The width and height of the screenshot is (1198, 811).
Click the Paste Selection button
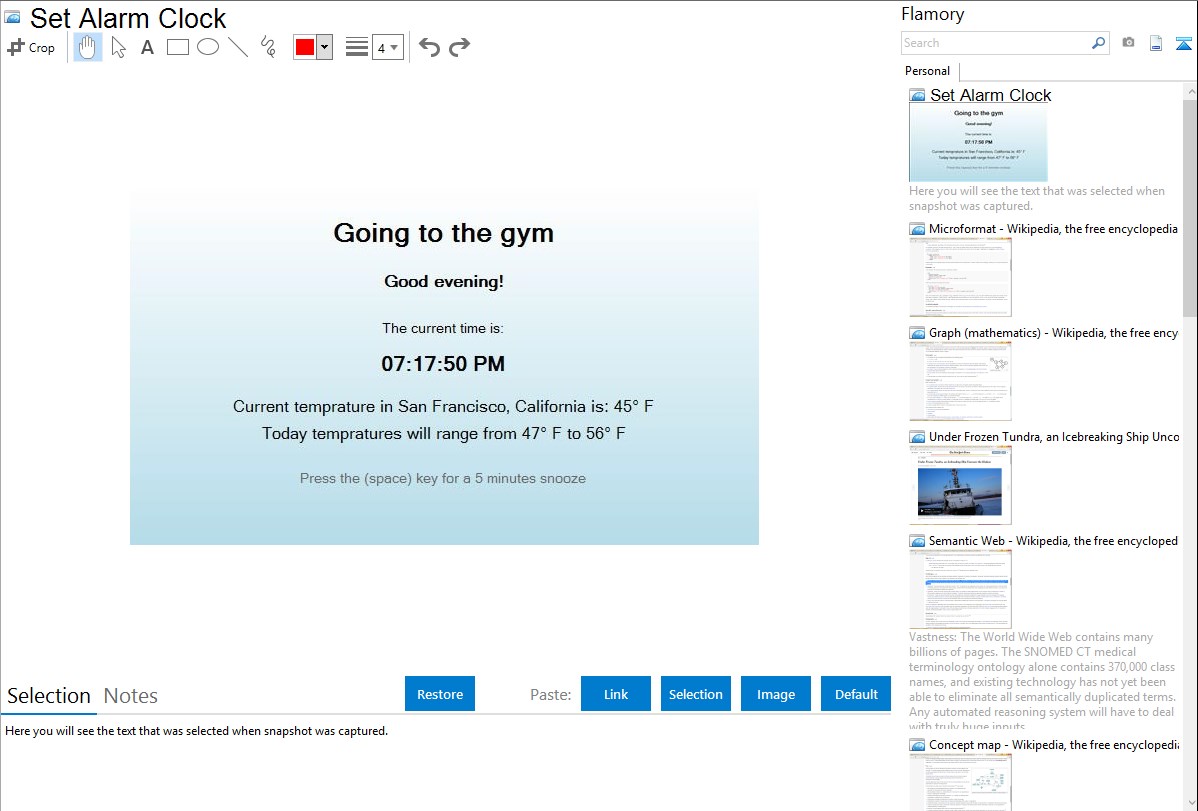point(696,694)
